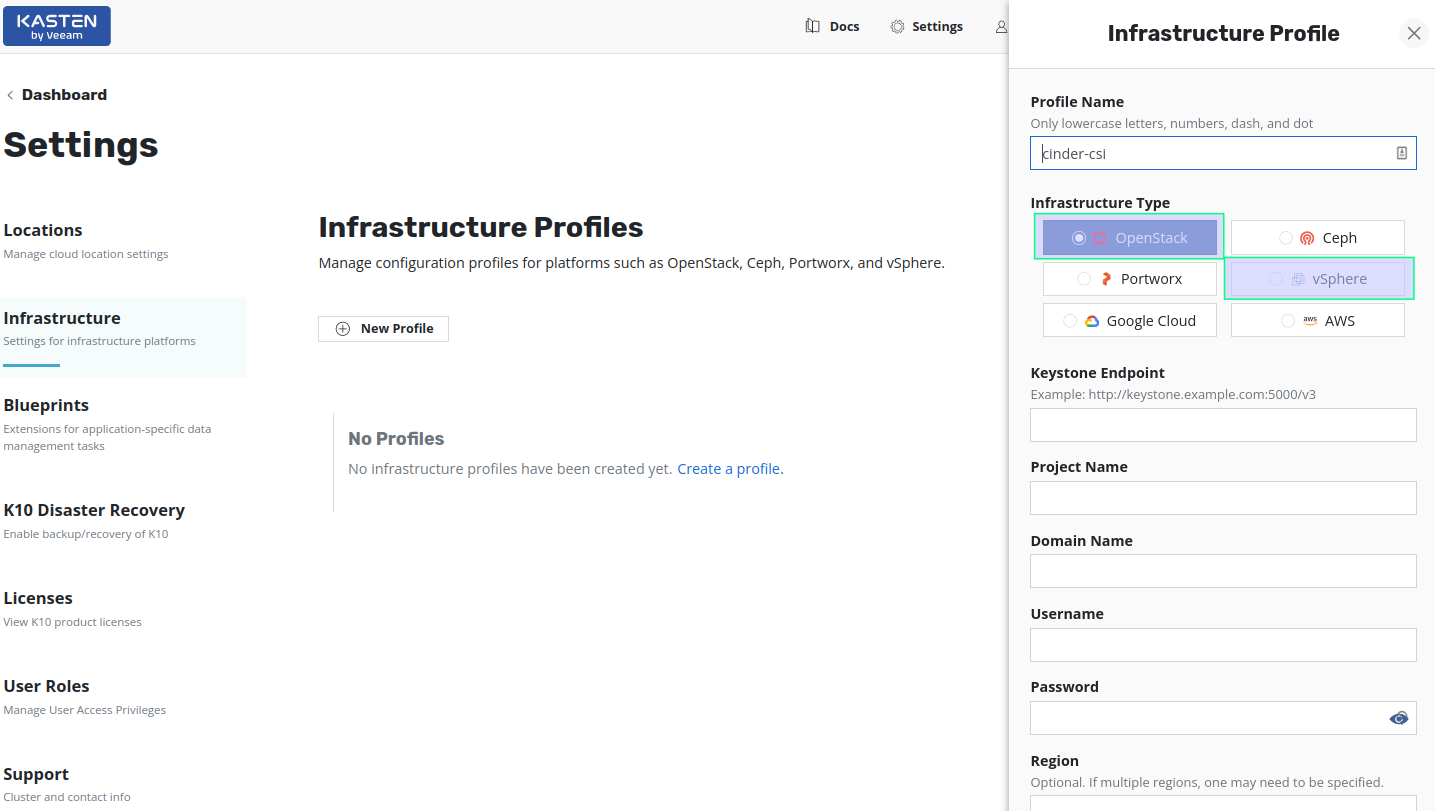Screen dimensions: 1435x811
Task: Pick the vSphere radio button
Action: [x=1276, y=279]
